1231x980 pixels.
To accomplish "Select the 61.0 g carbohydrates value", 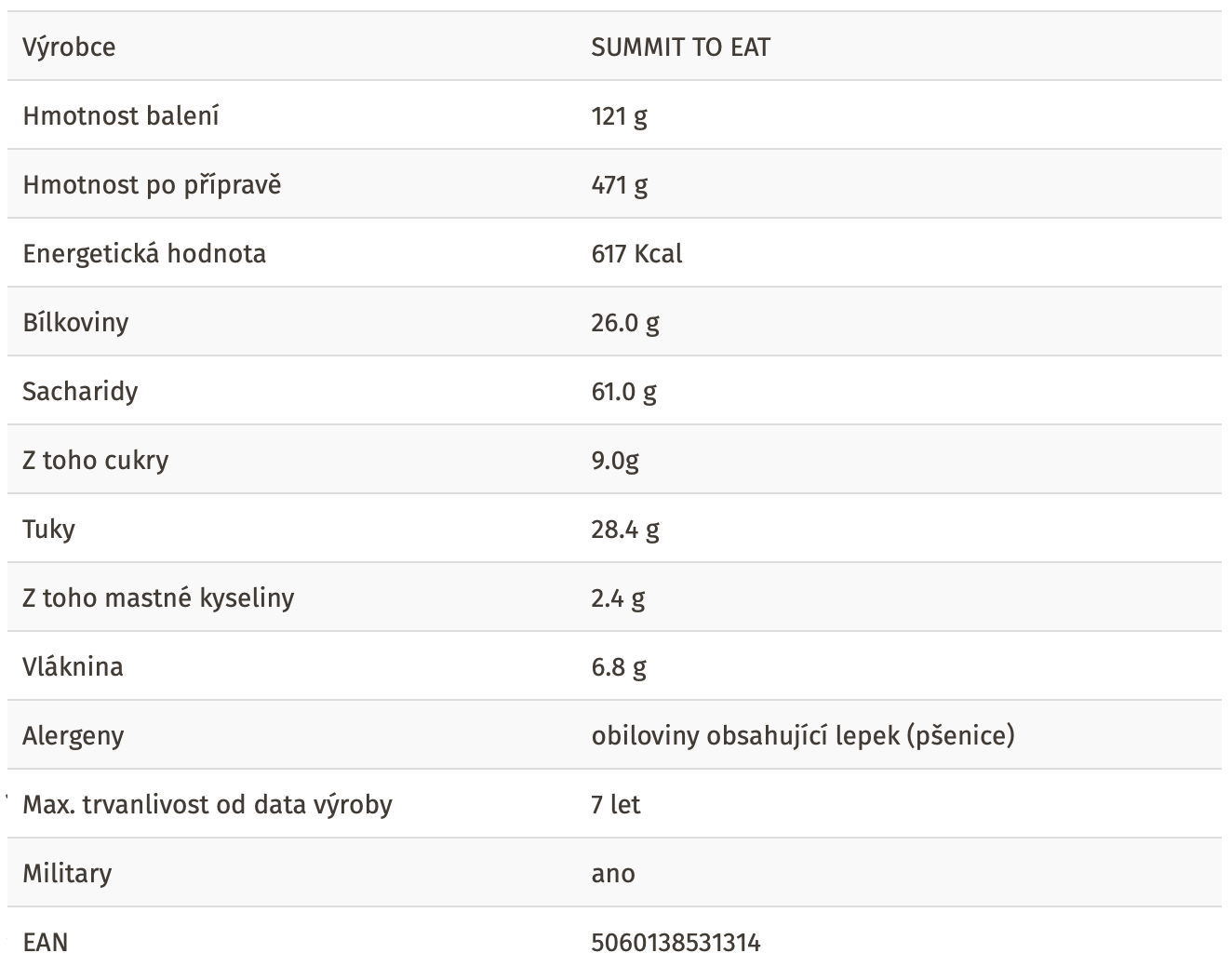I will point(623,392).
